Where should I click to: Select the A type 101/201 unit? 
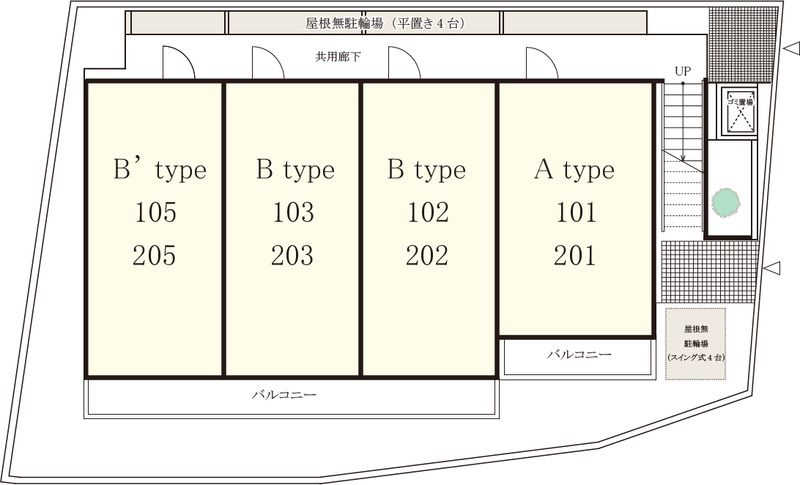pyautogui.click(x=576, y=209)
